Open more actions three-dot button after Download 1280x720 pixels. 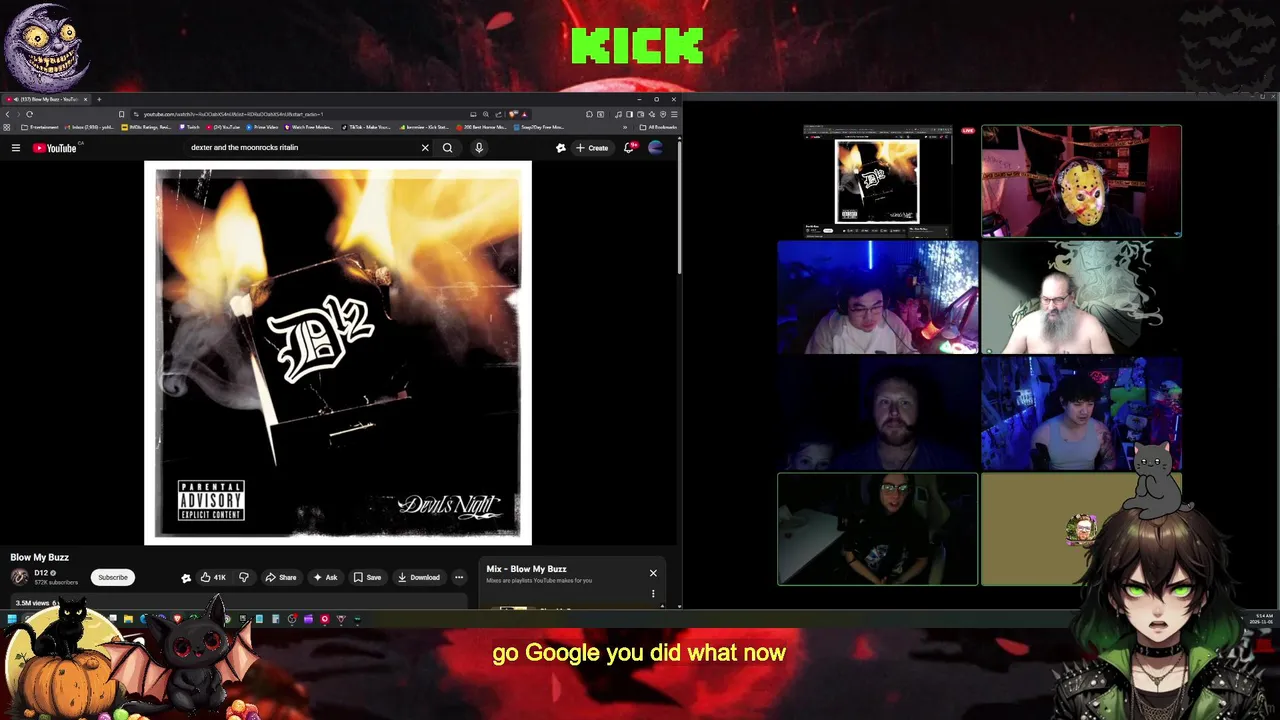click(459, 577)
